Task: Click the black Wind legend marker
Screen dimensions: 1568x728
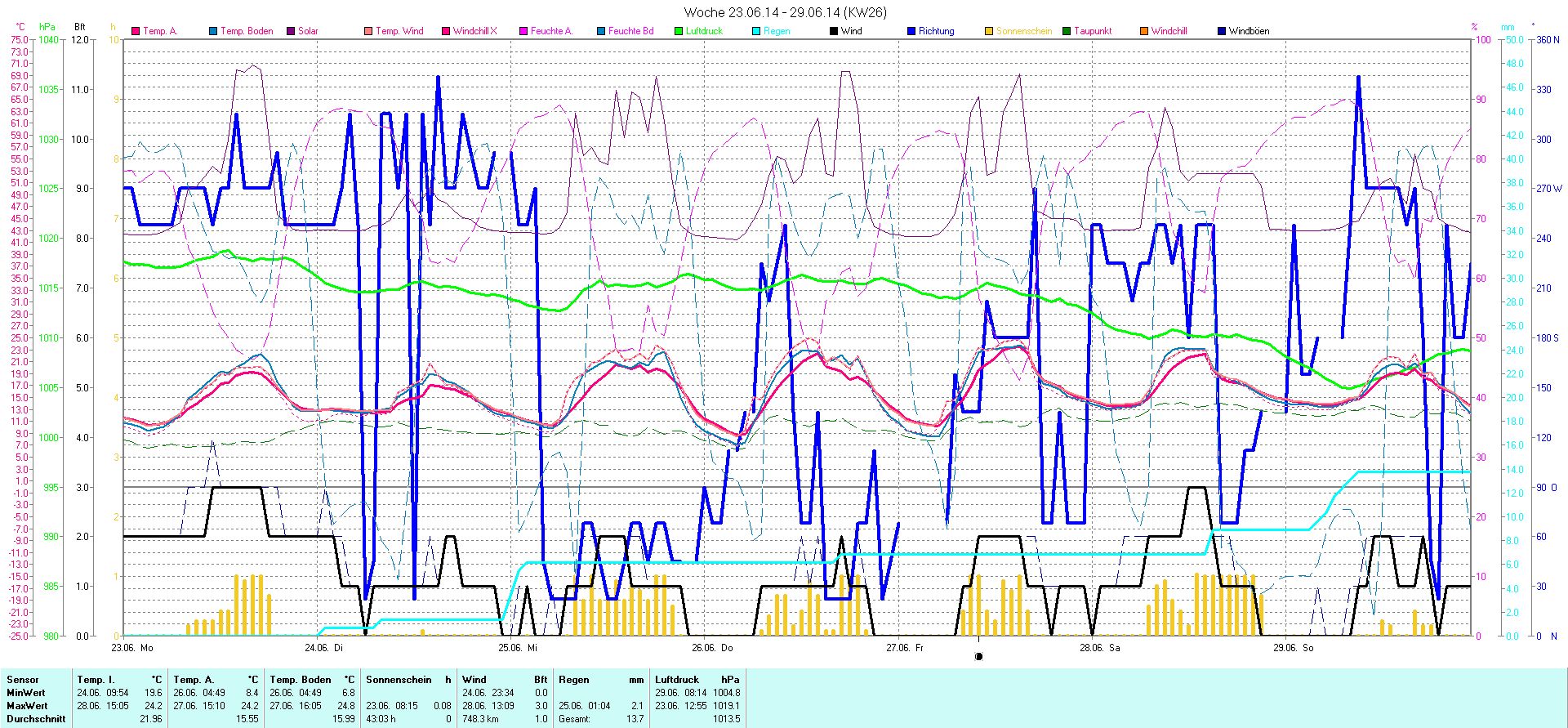Action: (834, 31)
